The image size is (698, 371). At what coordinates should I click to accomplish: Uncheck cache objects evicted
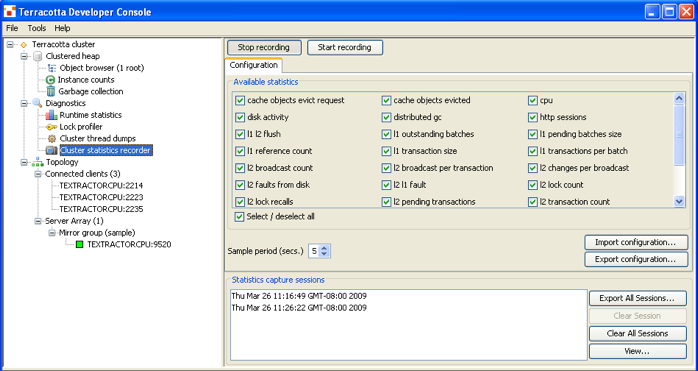tap(386, 101)
